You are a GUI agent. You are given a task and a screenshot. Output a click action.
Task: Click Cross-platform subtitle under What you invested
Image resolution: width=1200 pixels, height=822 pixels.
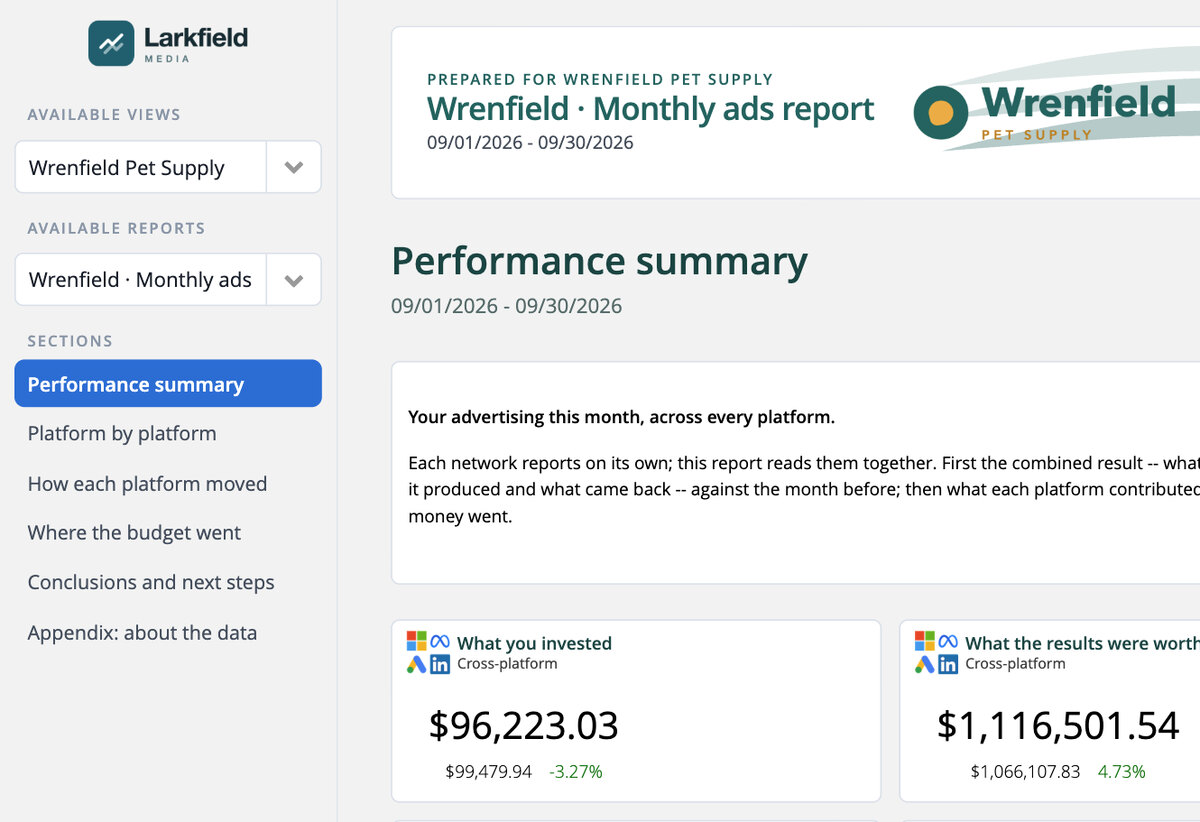pyautogui.click(x=507, y=664)
